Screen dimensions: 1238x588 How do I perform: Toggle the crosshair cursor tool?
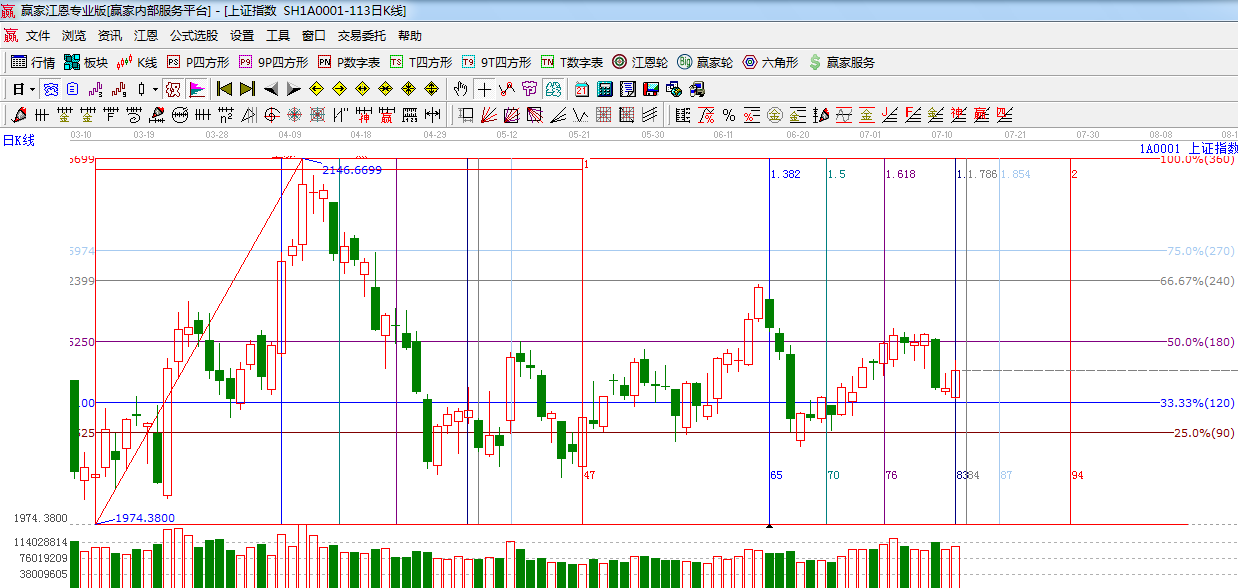[x=484, y=89]
